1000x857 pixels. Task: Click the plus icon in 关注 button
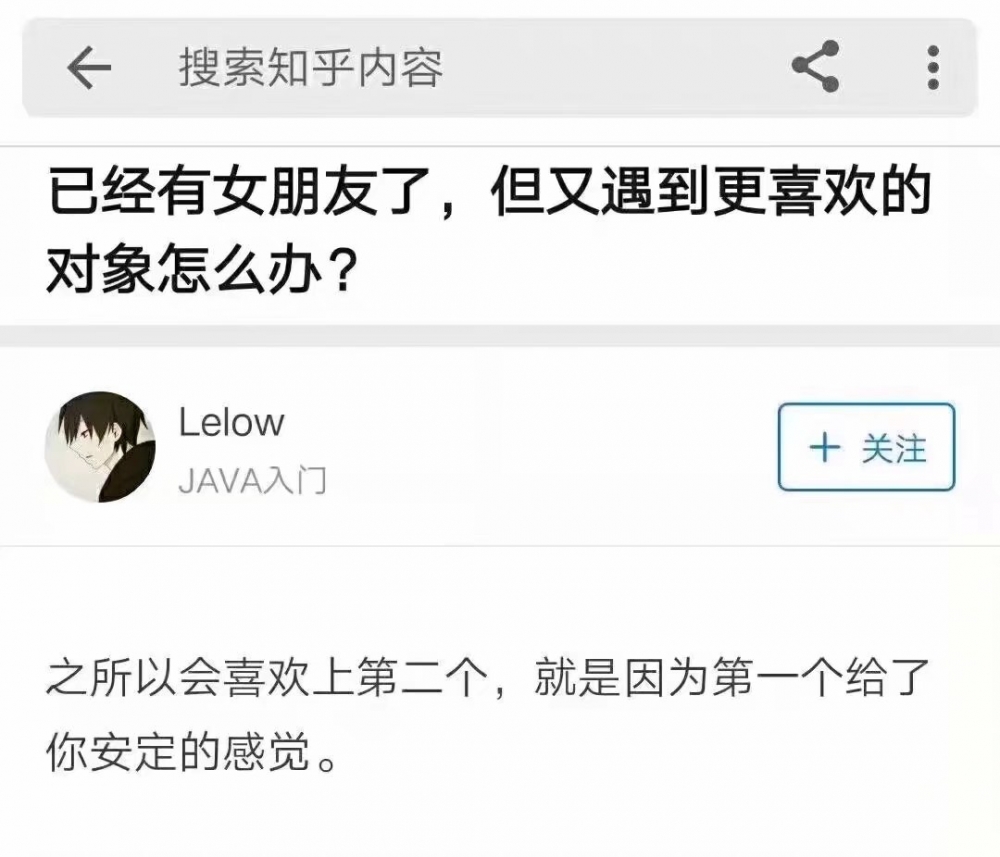pyautogui.click(x=825, y=447)
